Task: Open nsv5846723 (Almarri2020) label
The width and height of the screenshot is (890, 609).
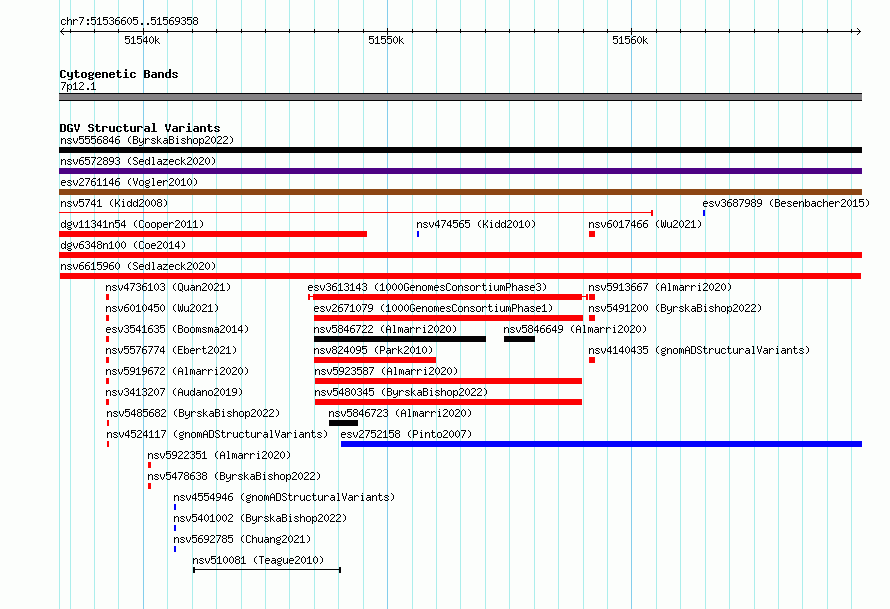Action: (x=400, y=413)
